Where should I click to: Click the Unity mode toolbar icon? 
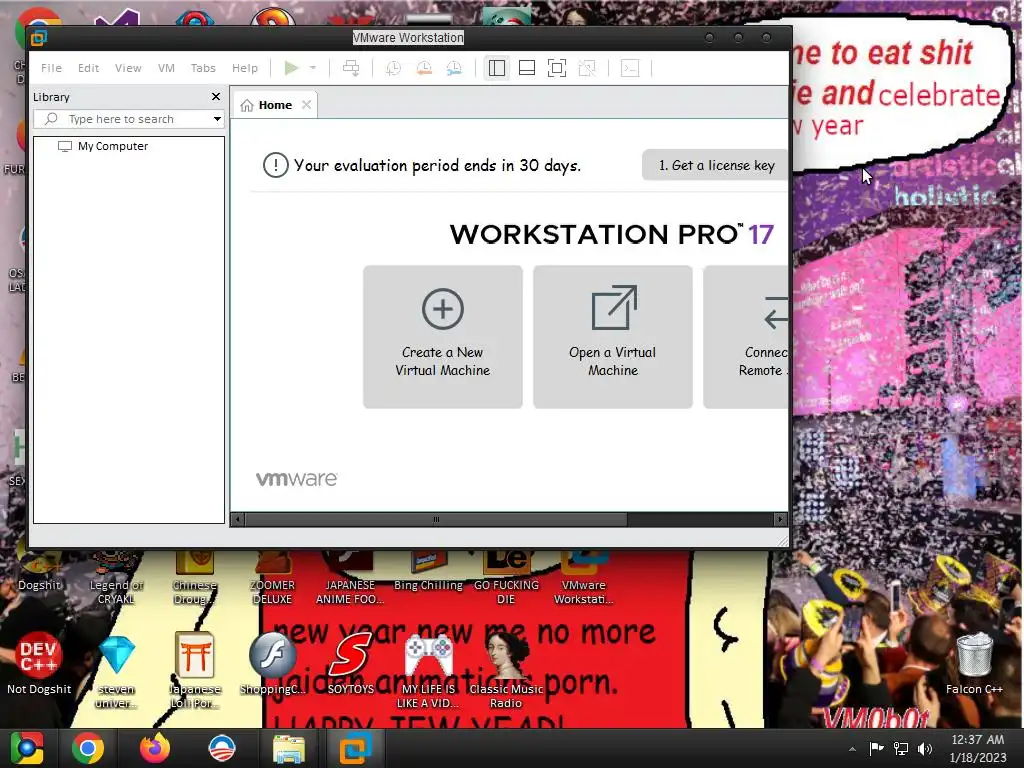click(x=587, y=68)
